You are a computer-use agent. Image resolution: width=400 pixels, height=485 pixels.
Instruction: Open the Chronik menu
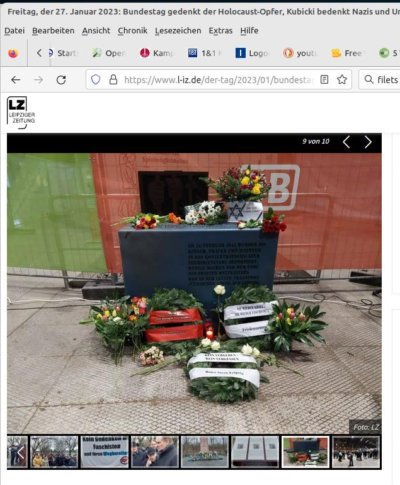point(132,31)
